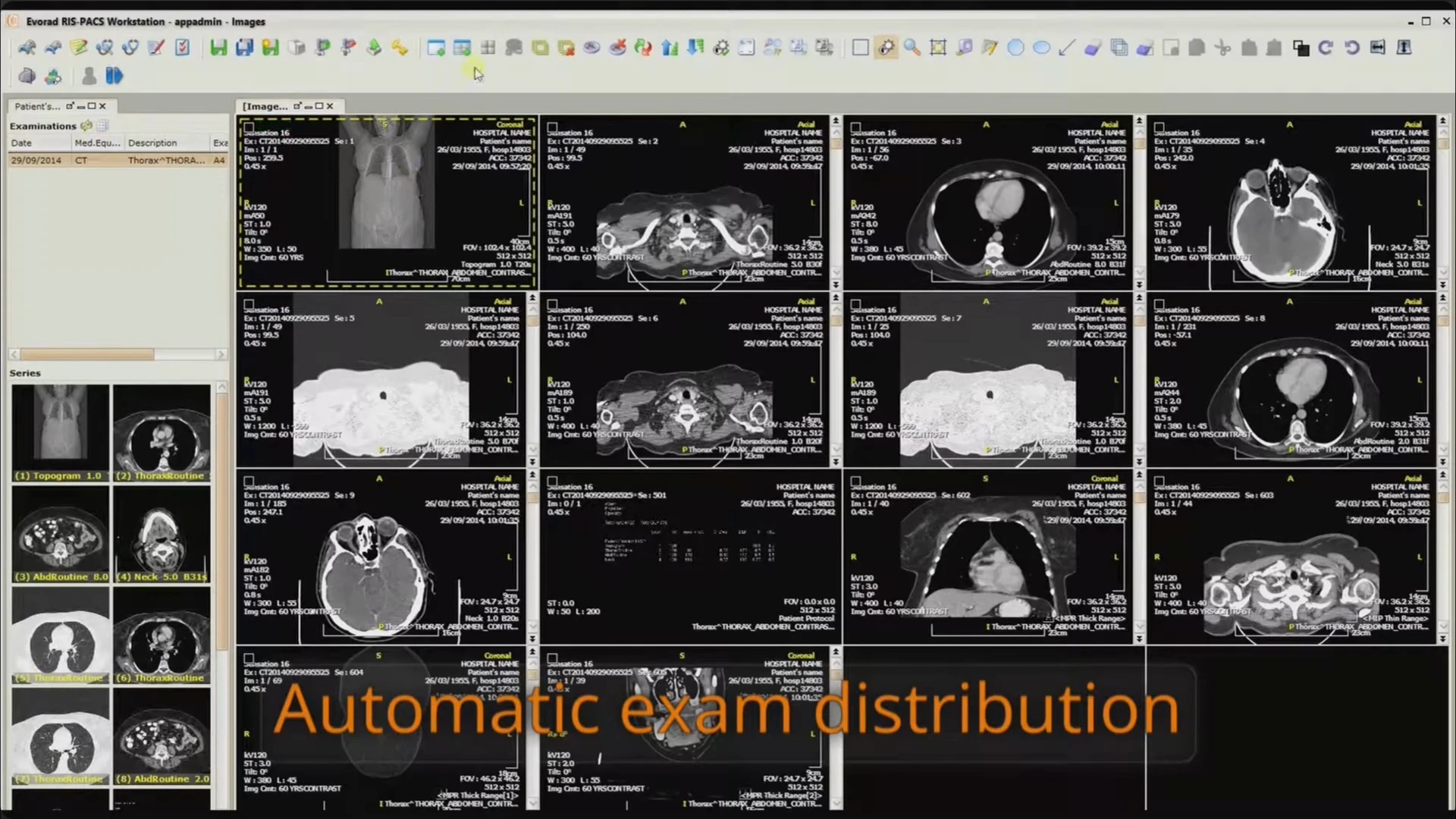Tick the checkbox on series Se: 1 tile
The image size is (1456, 819).
pyautogui.click(x=249, y=127)
